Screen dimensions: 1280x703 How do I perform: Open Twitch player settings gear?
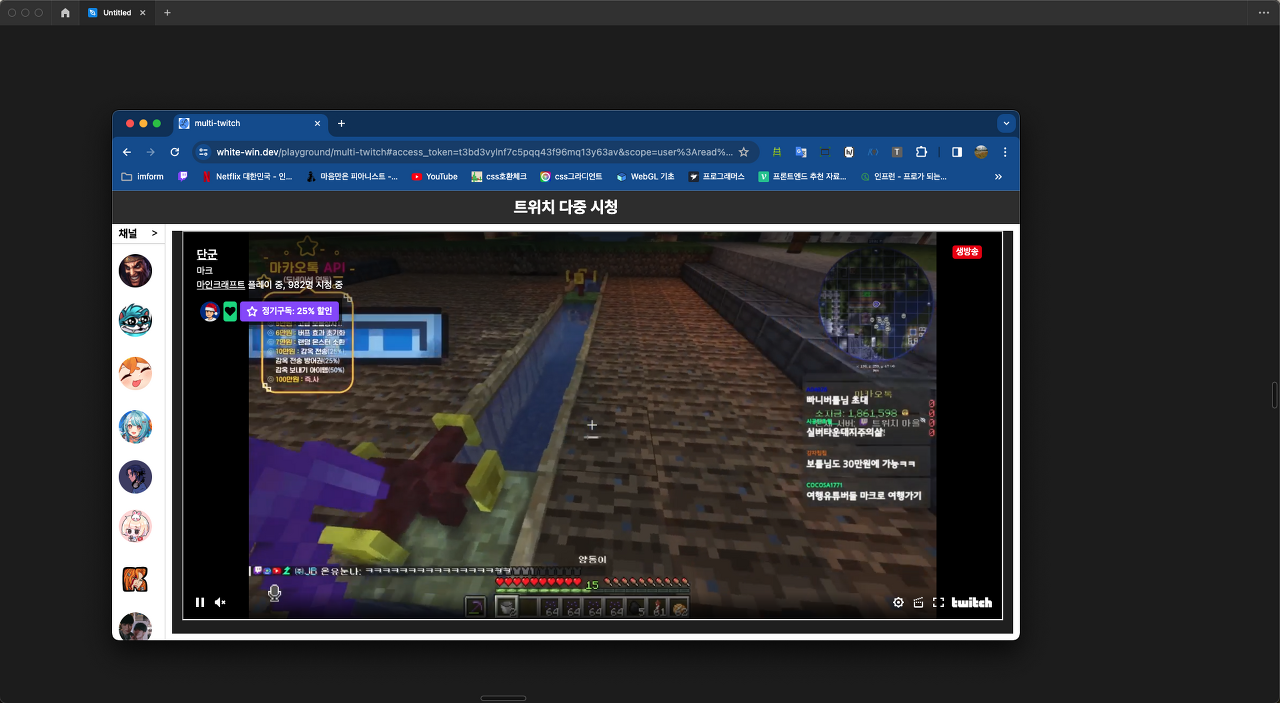tap(898, 602)
